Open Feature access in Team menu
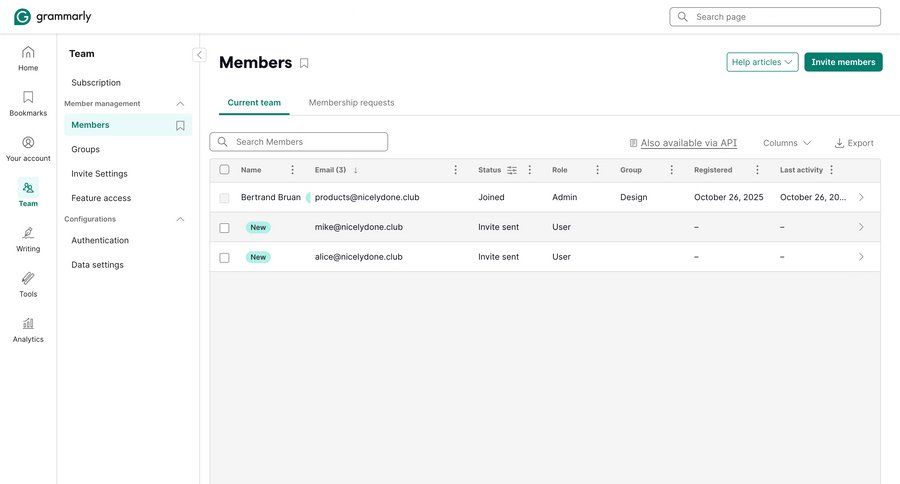Image resolution: width=900 pixels, height=484 pixels. (x=101, y=198)
